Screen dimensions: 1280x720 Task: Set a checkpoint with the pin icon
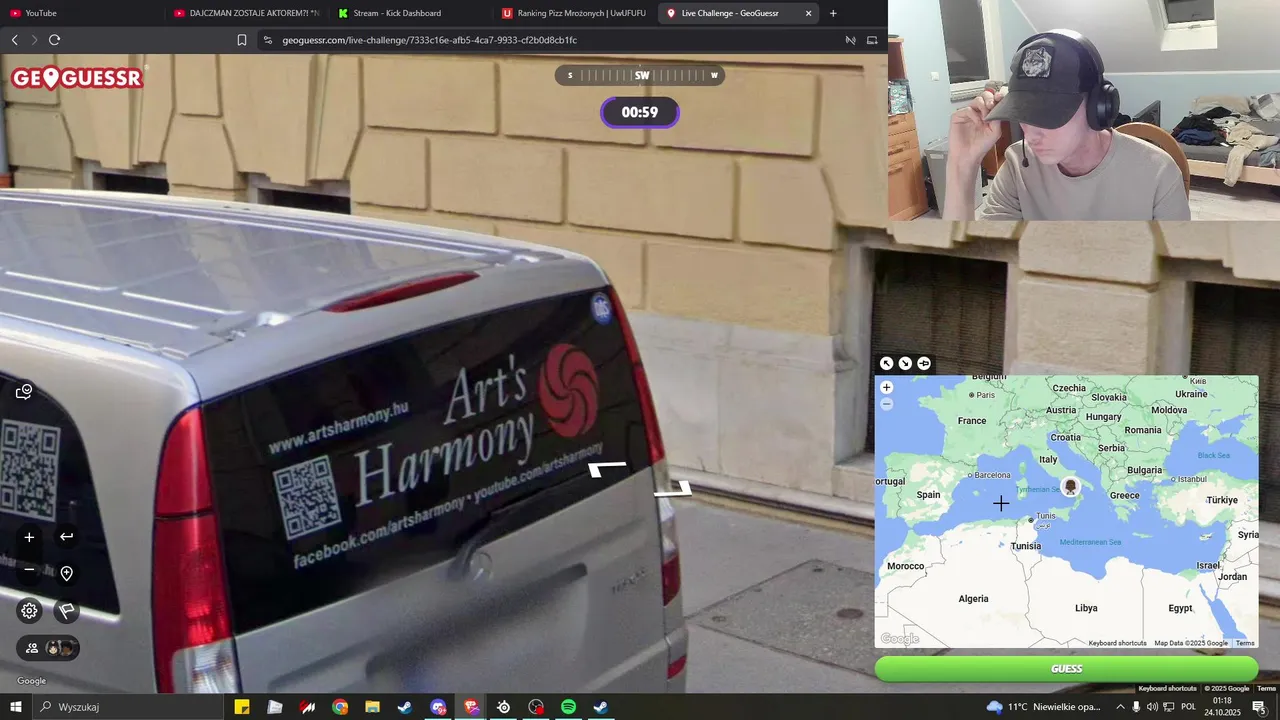click(66, 573)
